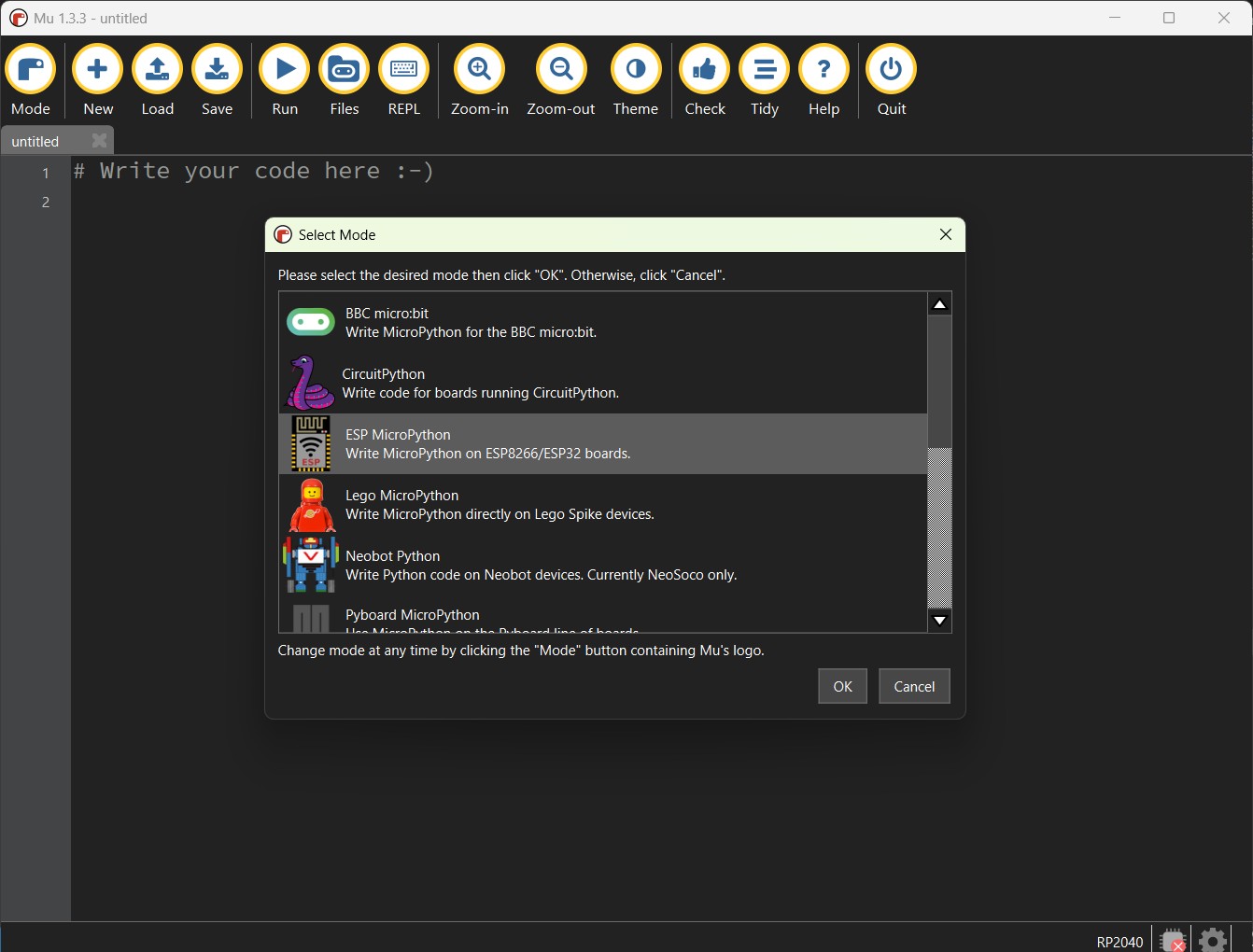Tidy the code formatting
1253x952 pixels.
click(765, 81)
